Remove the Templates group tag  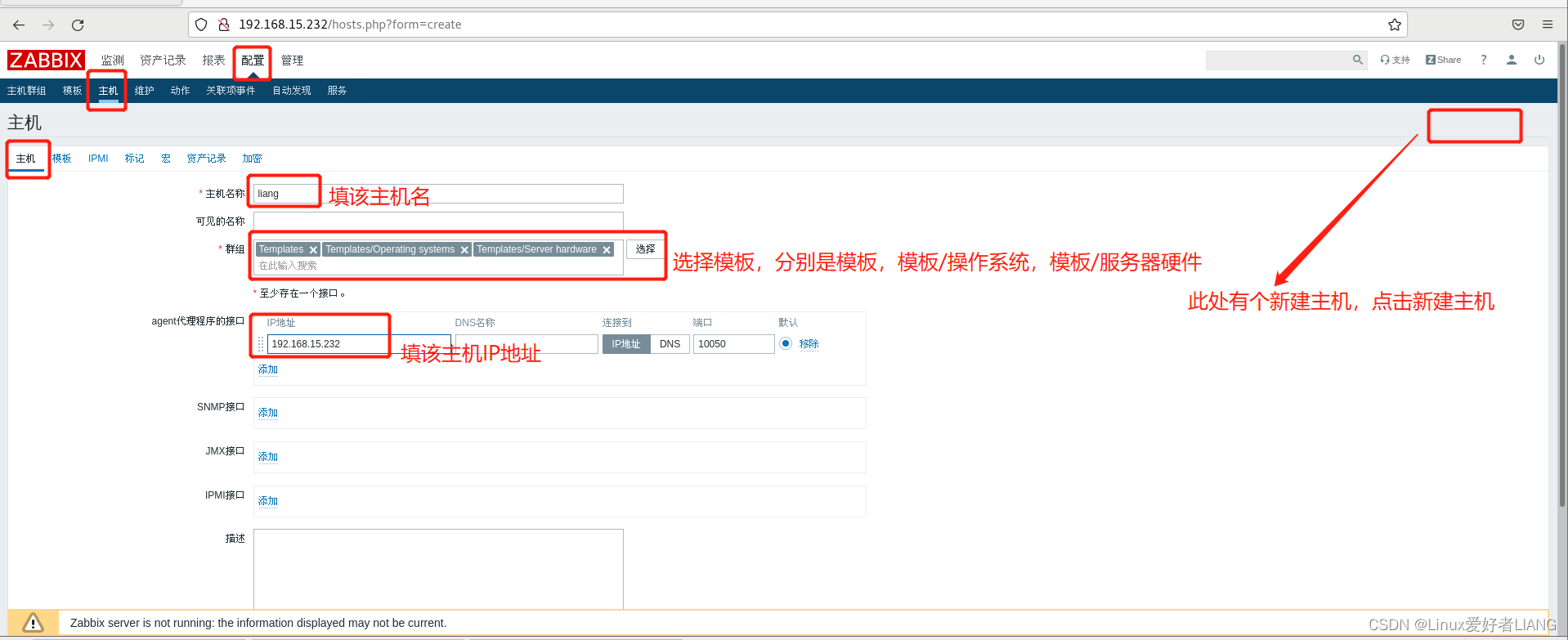point(313,250)
